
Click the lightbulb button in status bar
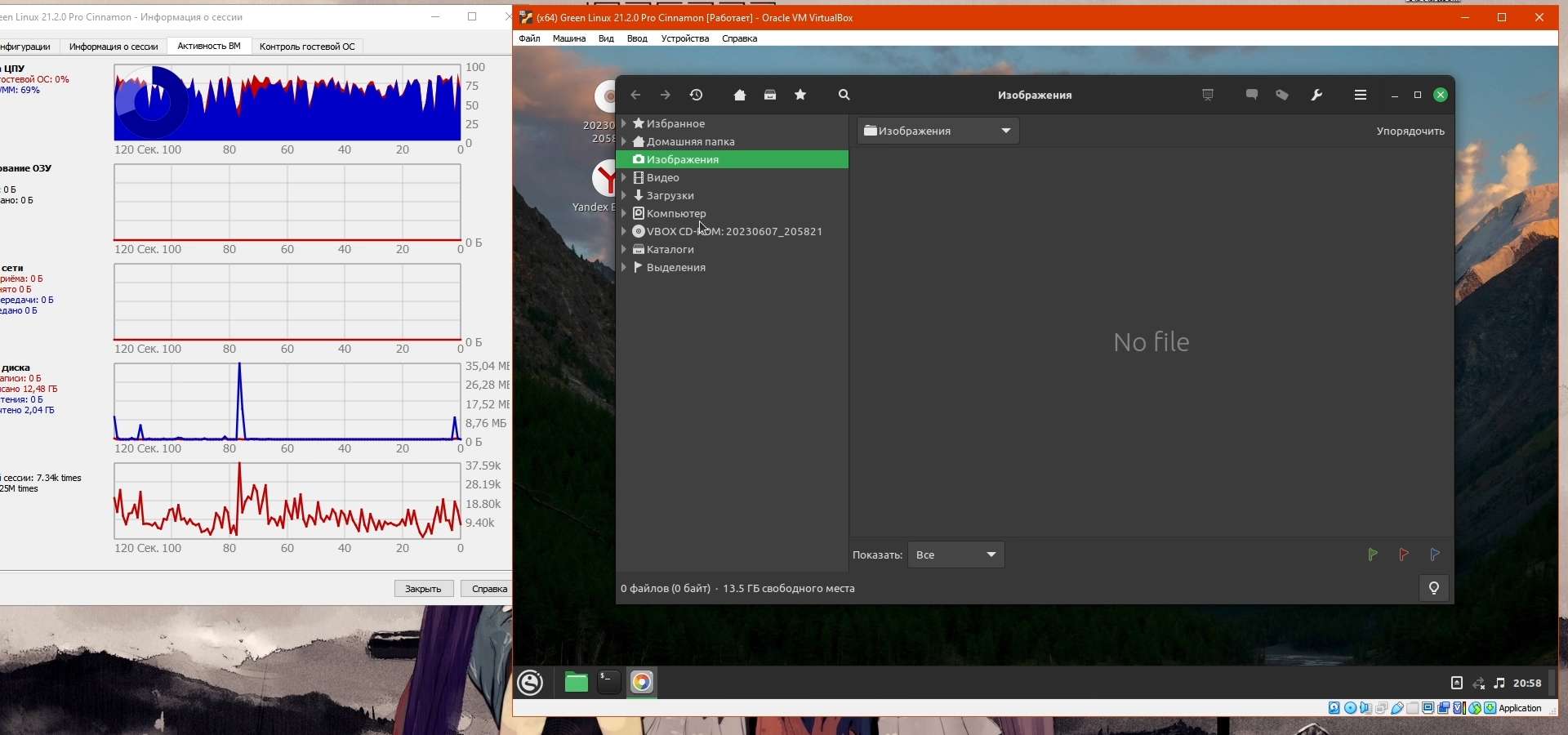click(1434, 589)
